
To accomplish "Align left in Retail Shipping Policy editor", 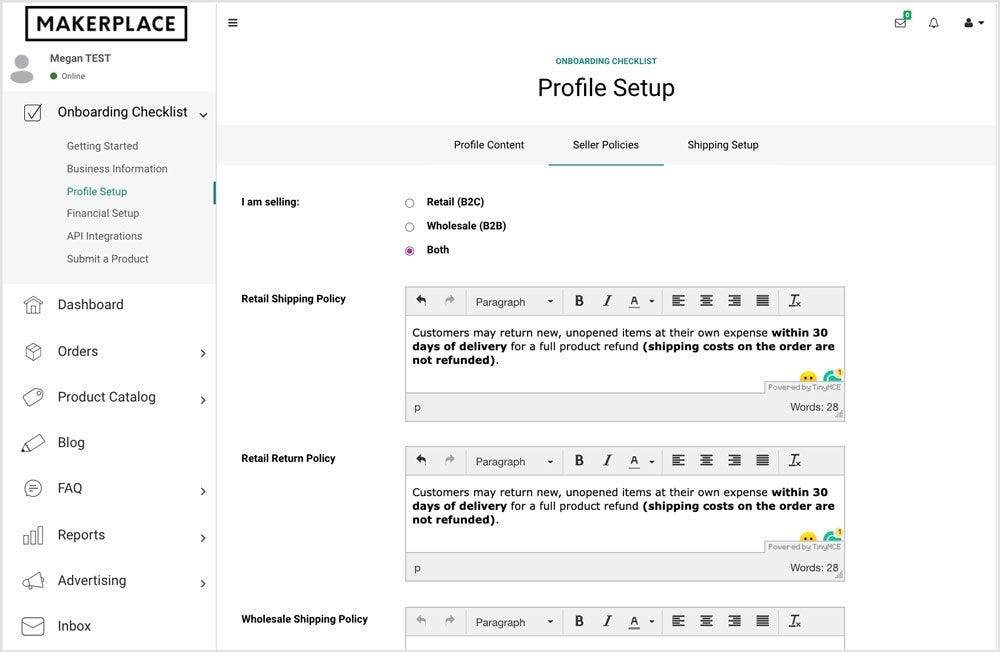I will tap(678, 300).
